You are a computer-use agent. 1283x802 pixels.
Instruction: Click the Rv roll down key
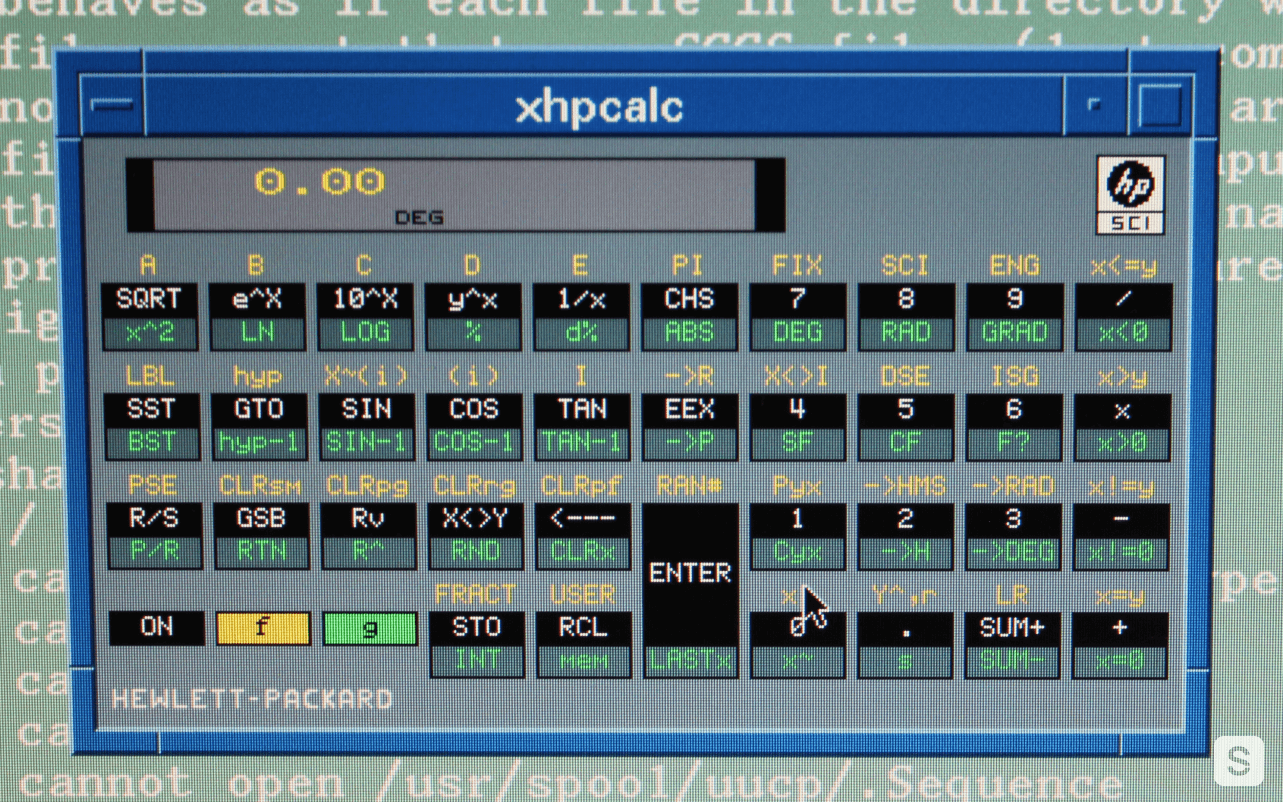pyautogui.click(x=369, y=536)
